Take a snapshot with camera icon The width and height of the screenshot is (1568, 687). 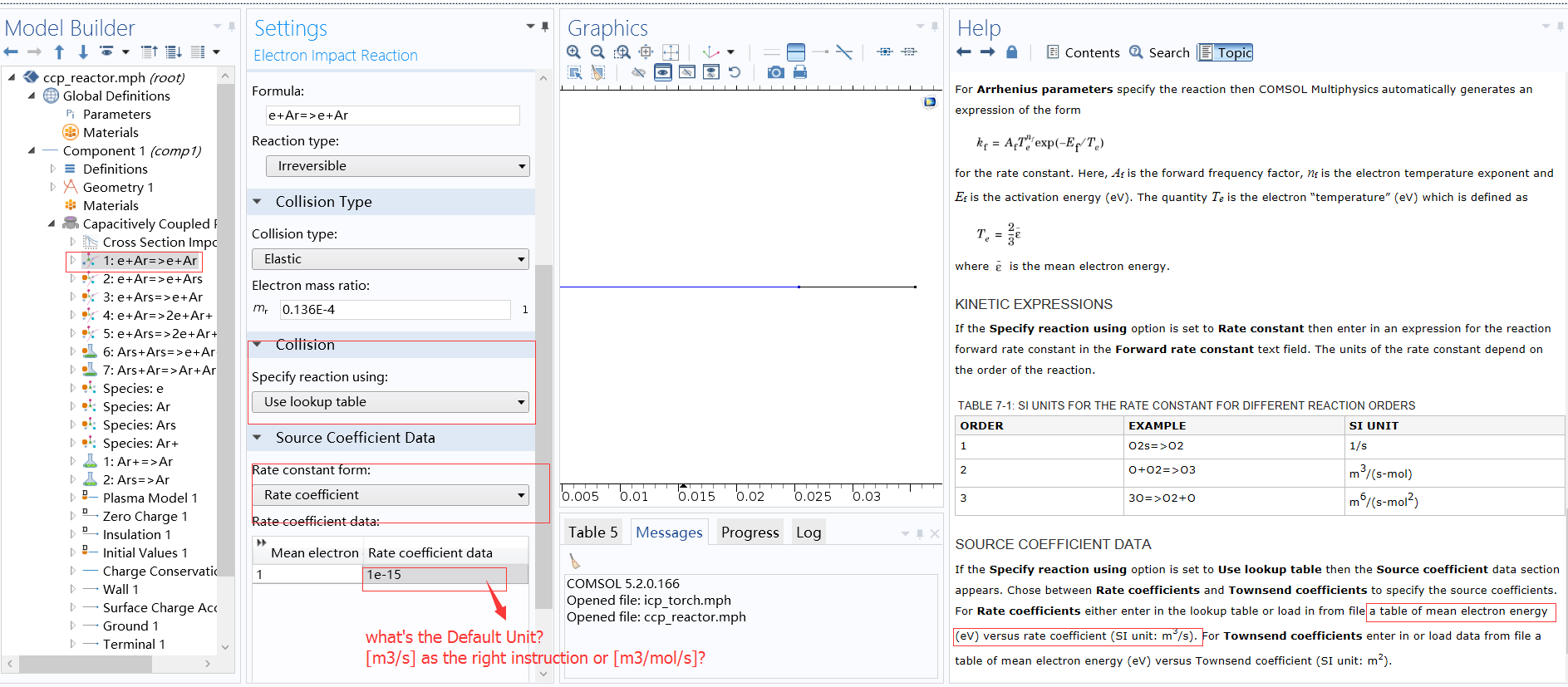[775, 72]
